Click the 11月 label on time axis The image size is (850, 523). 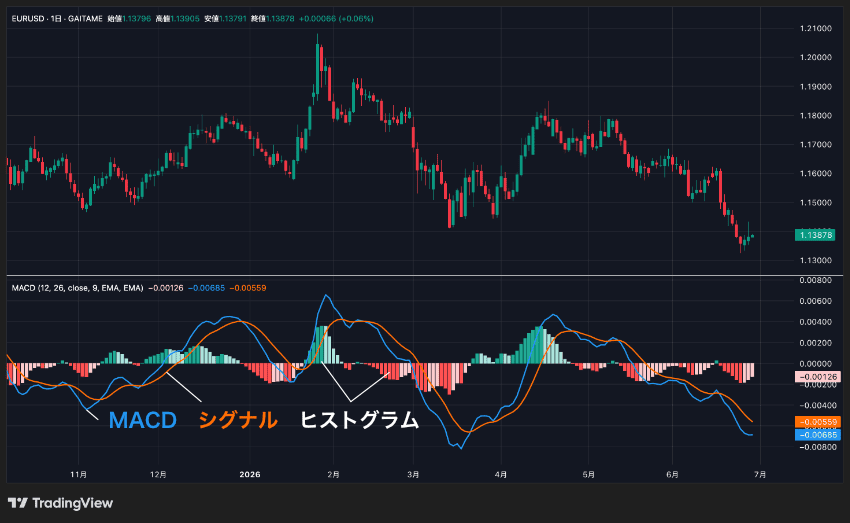79,474
